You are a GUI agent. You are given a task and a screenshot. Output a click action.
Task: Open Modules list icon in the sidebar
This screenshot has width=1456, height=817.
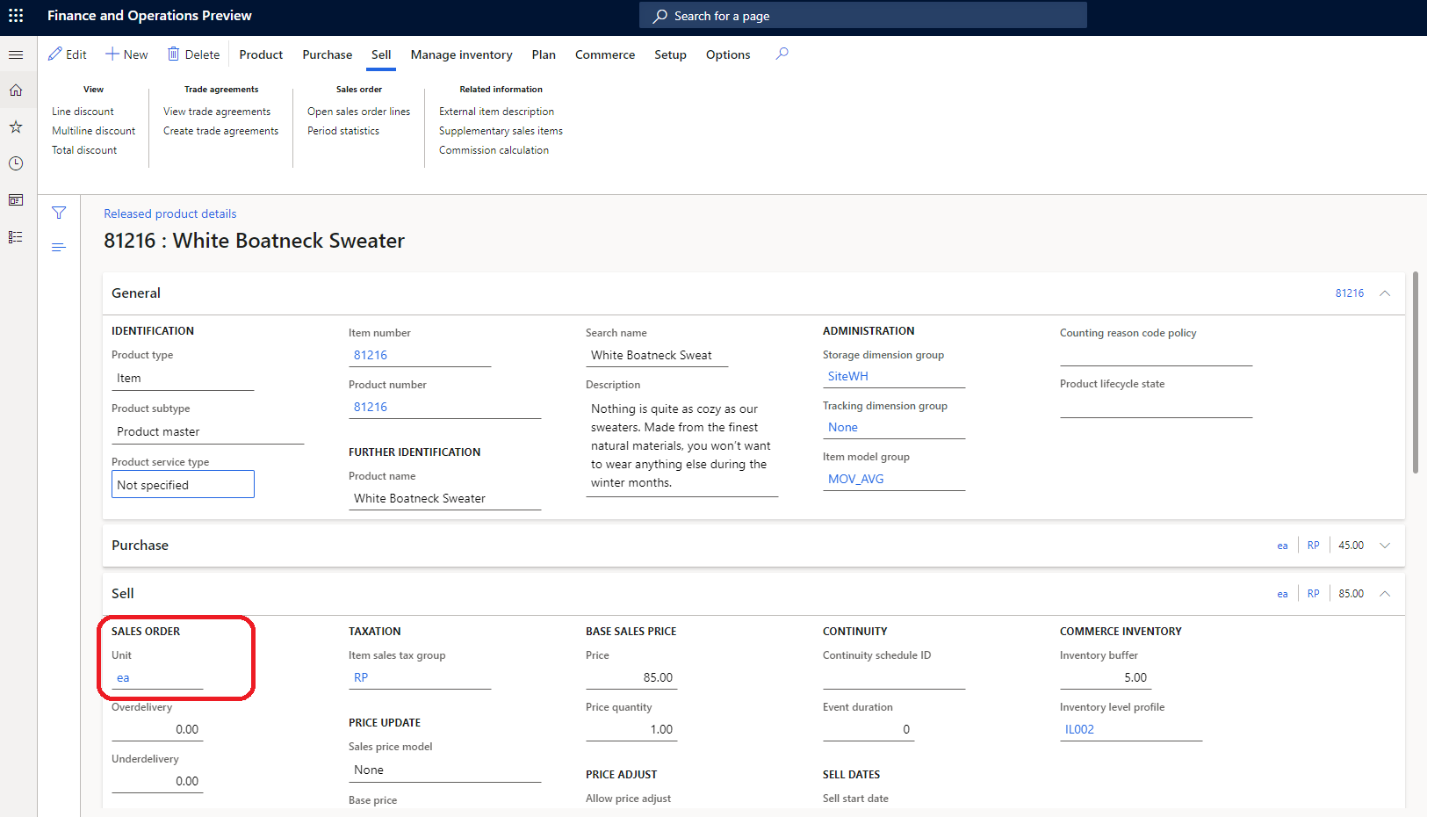click(16, 237)
